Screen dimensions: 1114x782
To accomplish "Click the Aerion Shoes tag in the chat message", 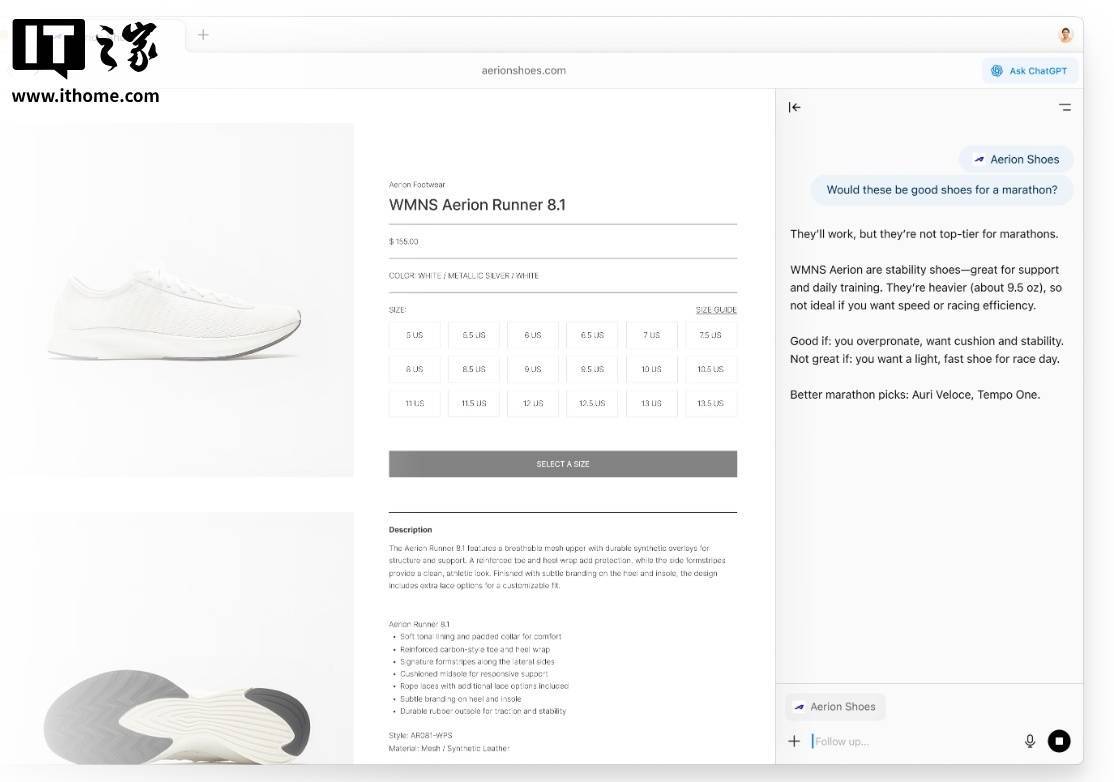I will 1016,159.
